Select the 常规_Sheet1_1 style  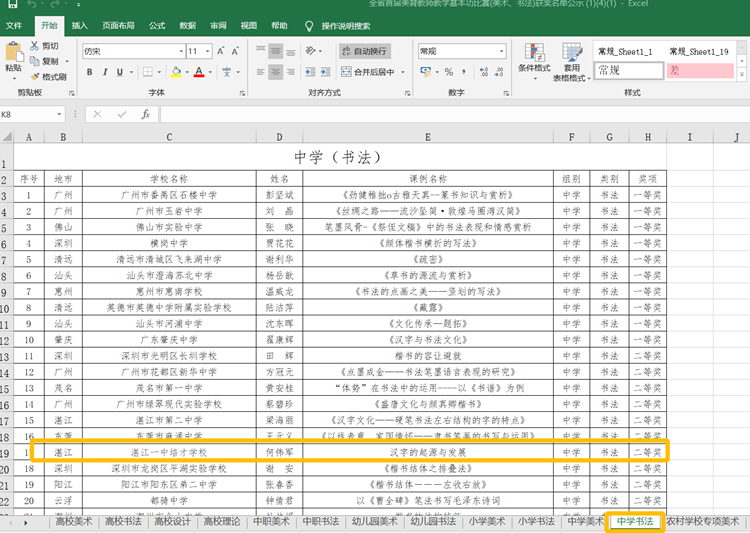pyautogui.click(x=625, y=52)
